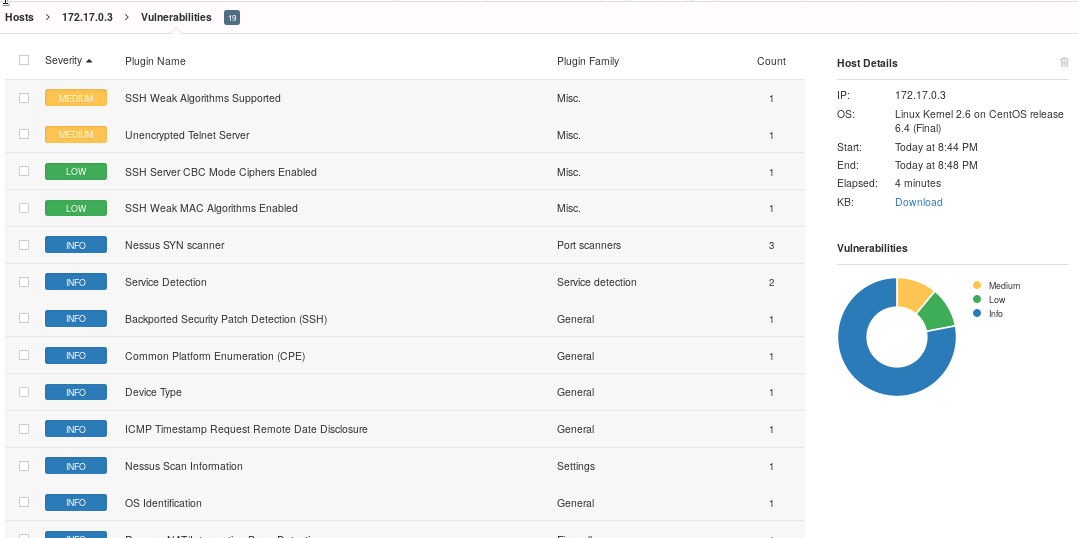Click the MEDIUM badge for SSH Weak Algorithms
Image resolution: width=1078 pixels, height=538 pixels.
(x=76, y=98)
